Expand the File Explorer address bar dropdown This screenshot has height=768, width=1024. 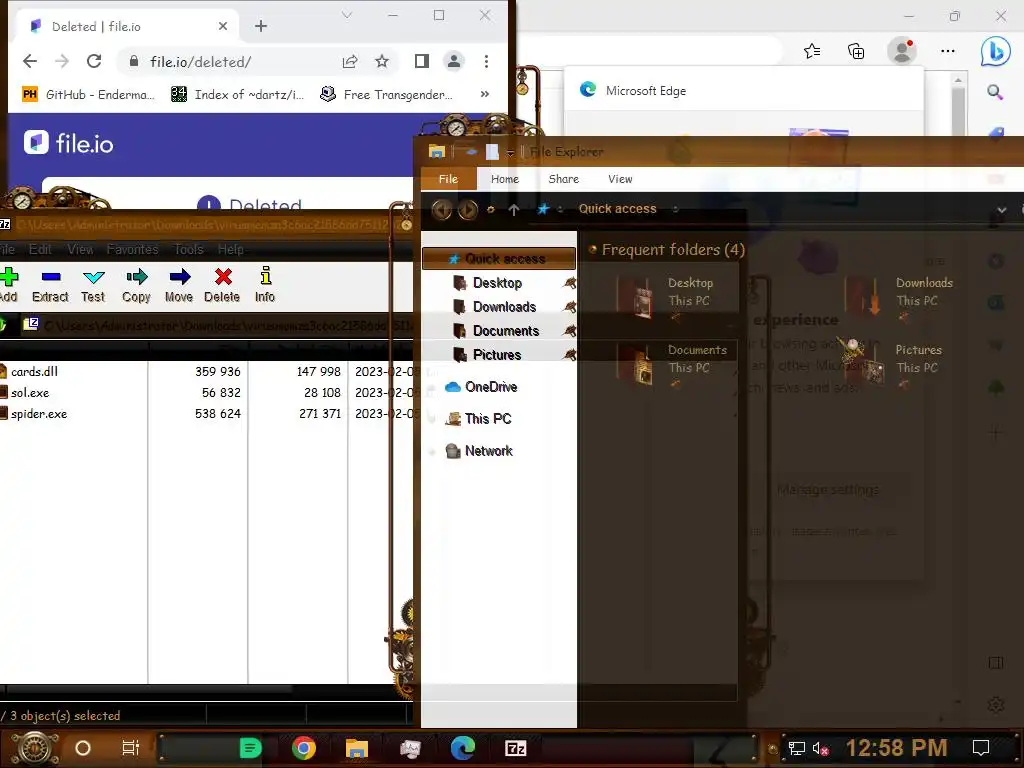click(x=1001, y=210)
